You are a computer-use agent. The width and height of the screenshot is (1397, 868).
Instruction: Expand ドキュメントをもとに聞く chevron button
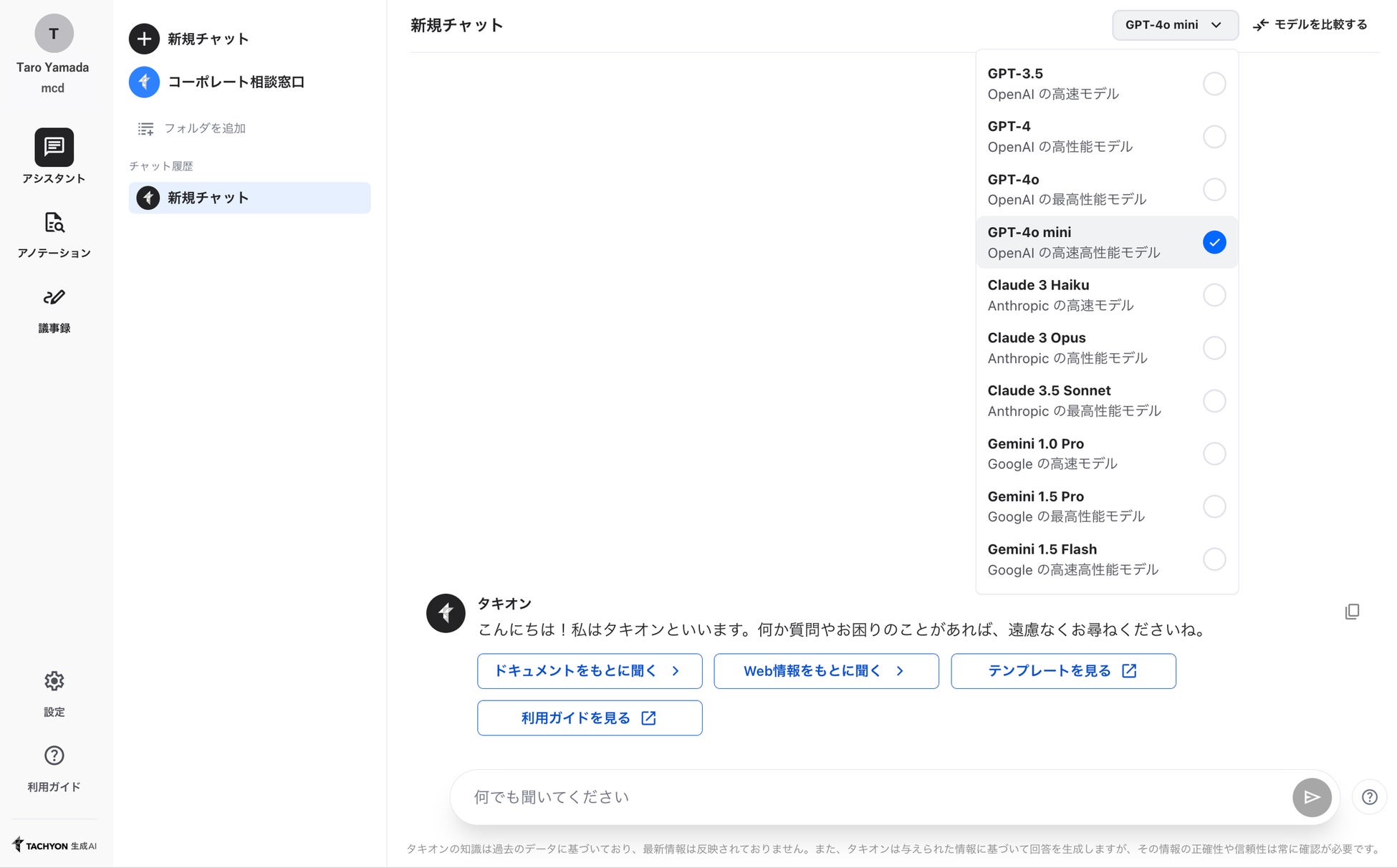point(589,671)
